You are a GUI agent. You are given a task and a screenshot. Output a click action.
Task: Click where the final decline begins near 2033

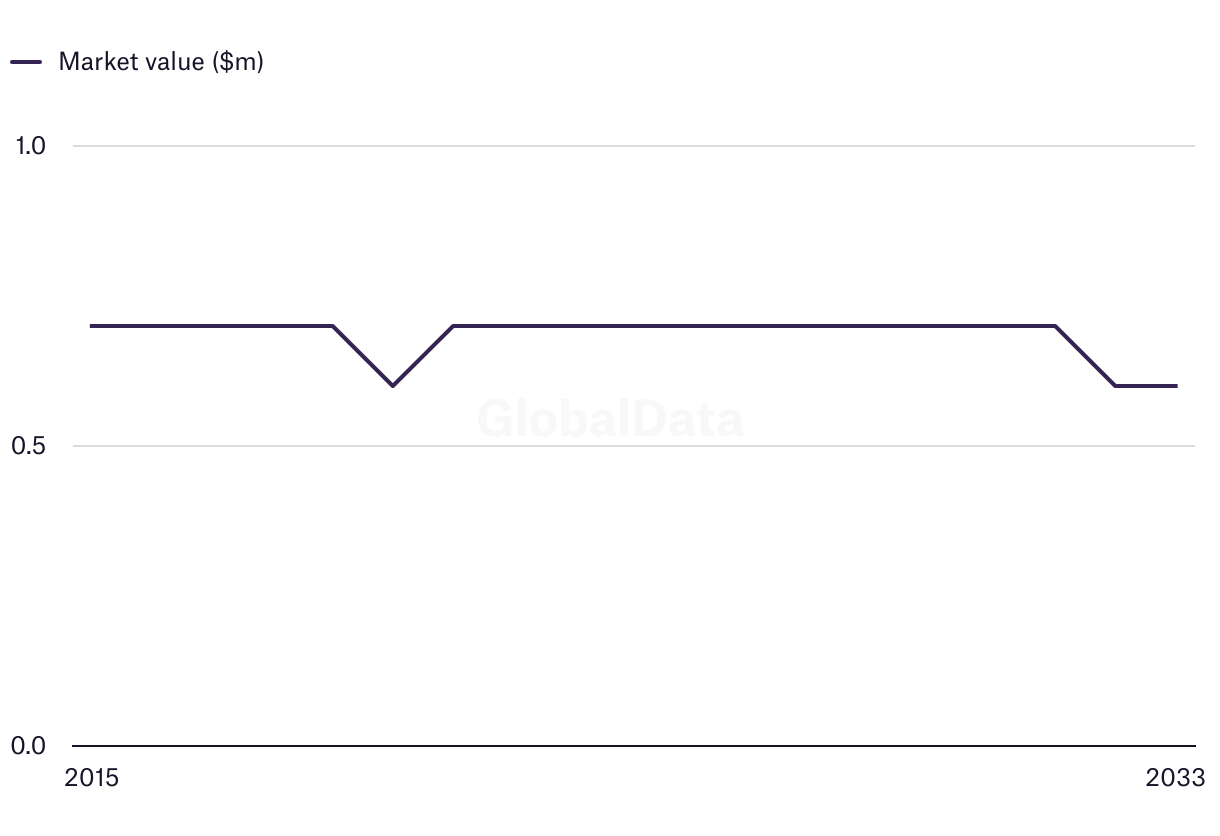1055,326
